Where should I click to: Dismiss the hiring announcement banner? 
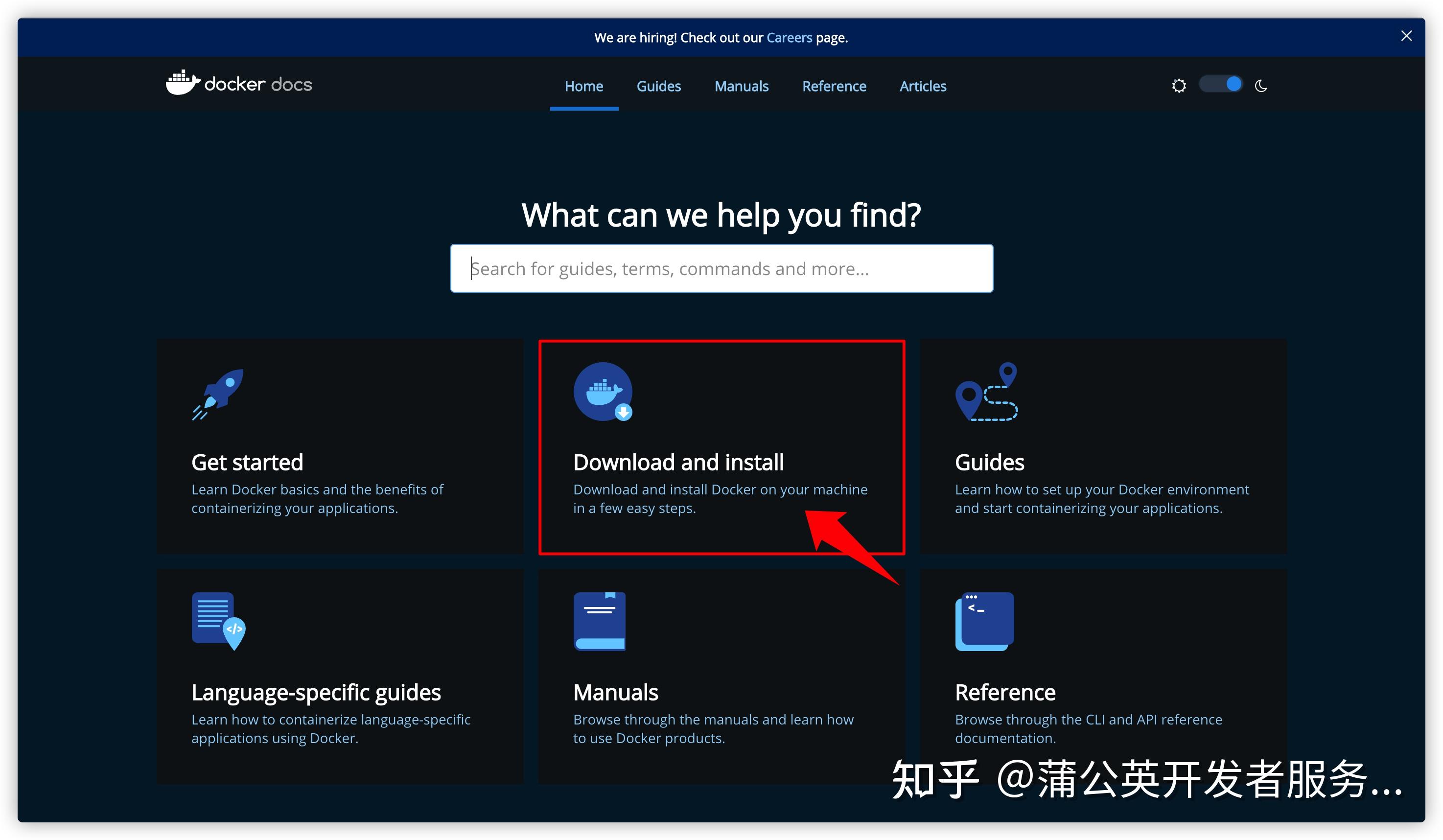tap(1406, 36)
